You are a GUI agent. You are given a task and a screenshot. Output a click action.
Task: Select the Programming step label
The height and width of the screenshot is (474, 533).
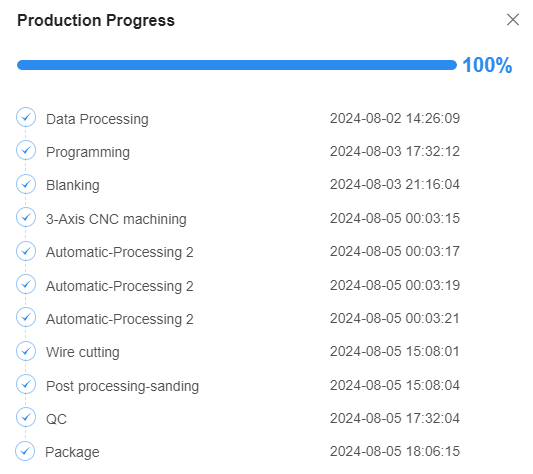tap(88, 152)
